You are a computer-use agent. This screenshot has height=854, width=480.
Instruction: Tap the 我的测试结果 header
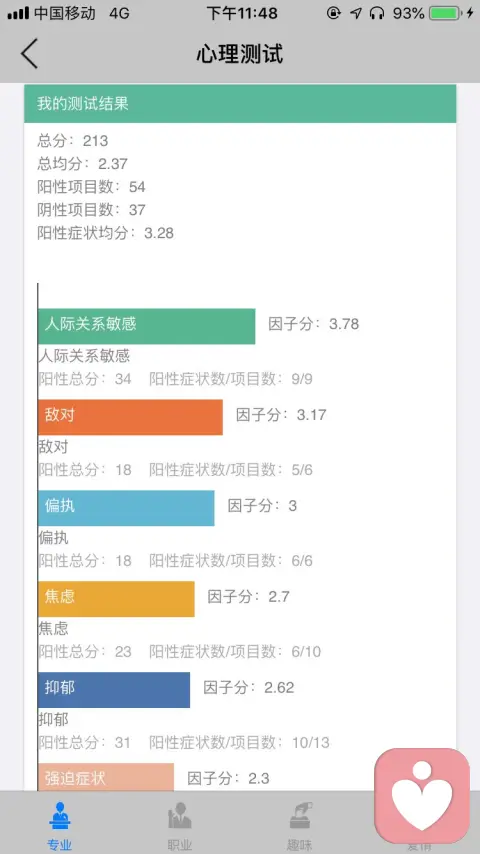pos(240,103)
